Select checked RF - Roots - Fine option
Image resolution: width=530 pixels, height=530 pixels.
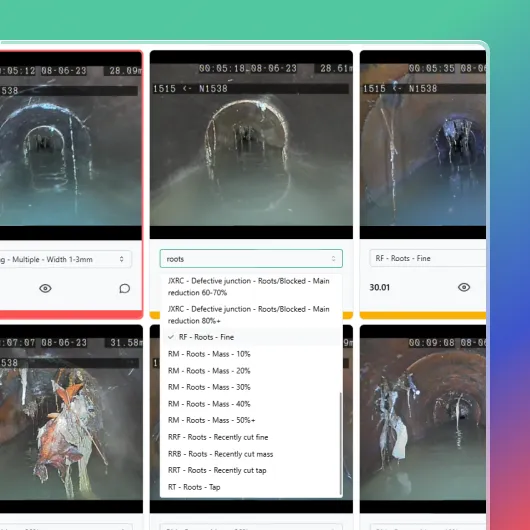[251, 337]
